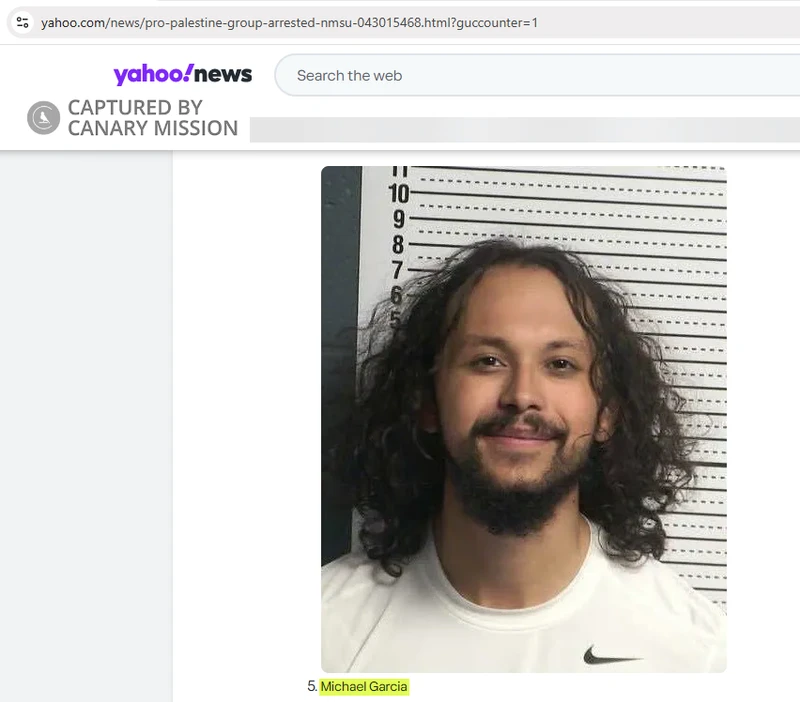
Task: Click number 10 on the height chart
Action: 398,194
